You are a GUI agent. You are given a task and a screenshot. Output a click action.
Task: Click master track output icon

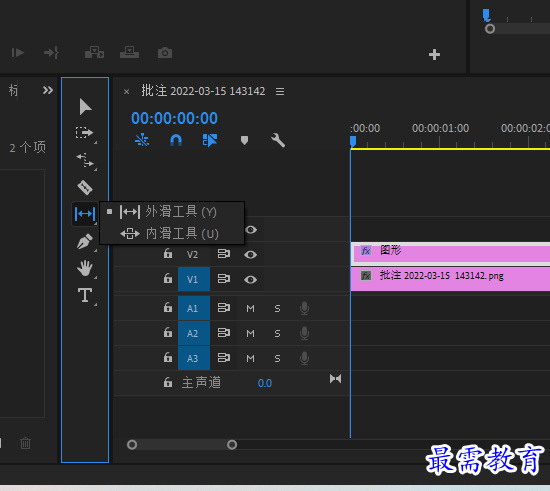click(x=335, y=379)
